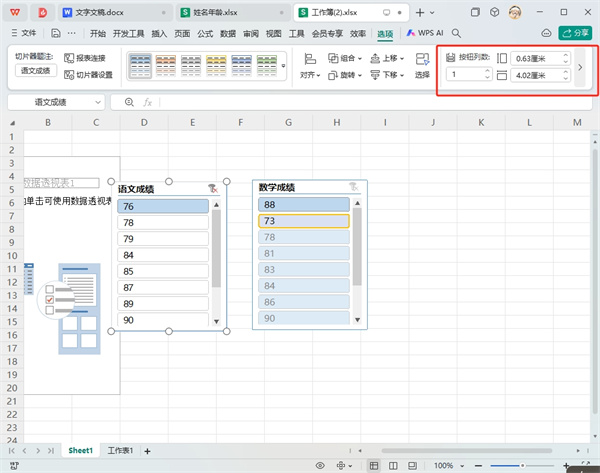
Task: Select value 88 in 数学成绩 slicer
Action: click(304, 204)
